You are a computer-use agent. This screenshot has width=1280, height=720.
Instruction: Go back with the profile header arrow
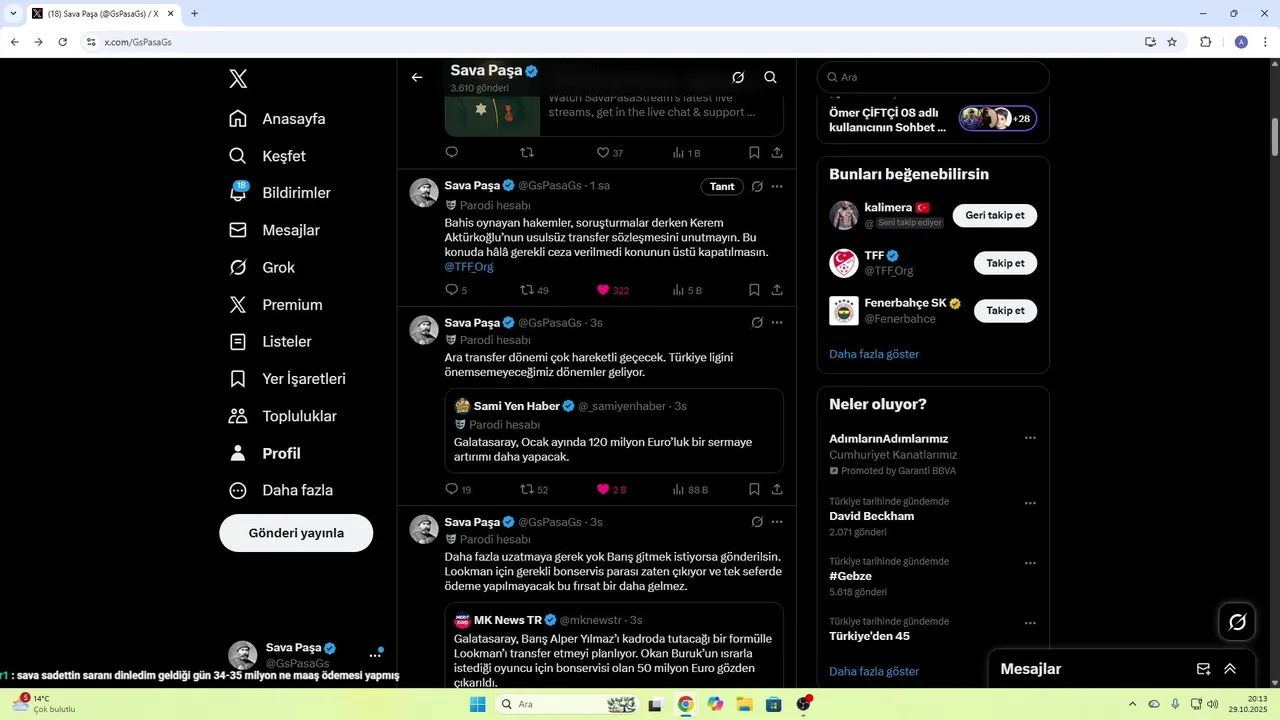click(x=417, y=77)
